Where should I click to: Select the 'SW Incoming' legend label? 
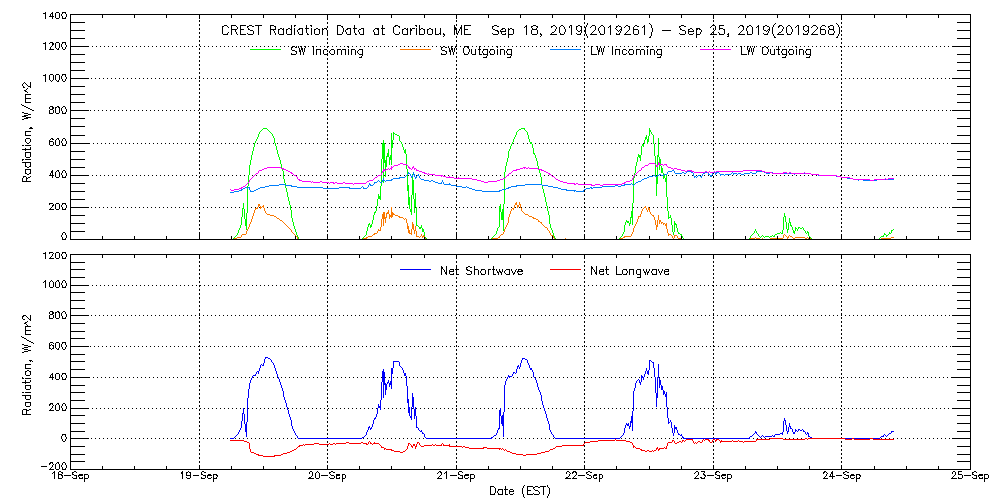[329, 52]
